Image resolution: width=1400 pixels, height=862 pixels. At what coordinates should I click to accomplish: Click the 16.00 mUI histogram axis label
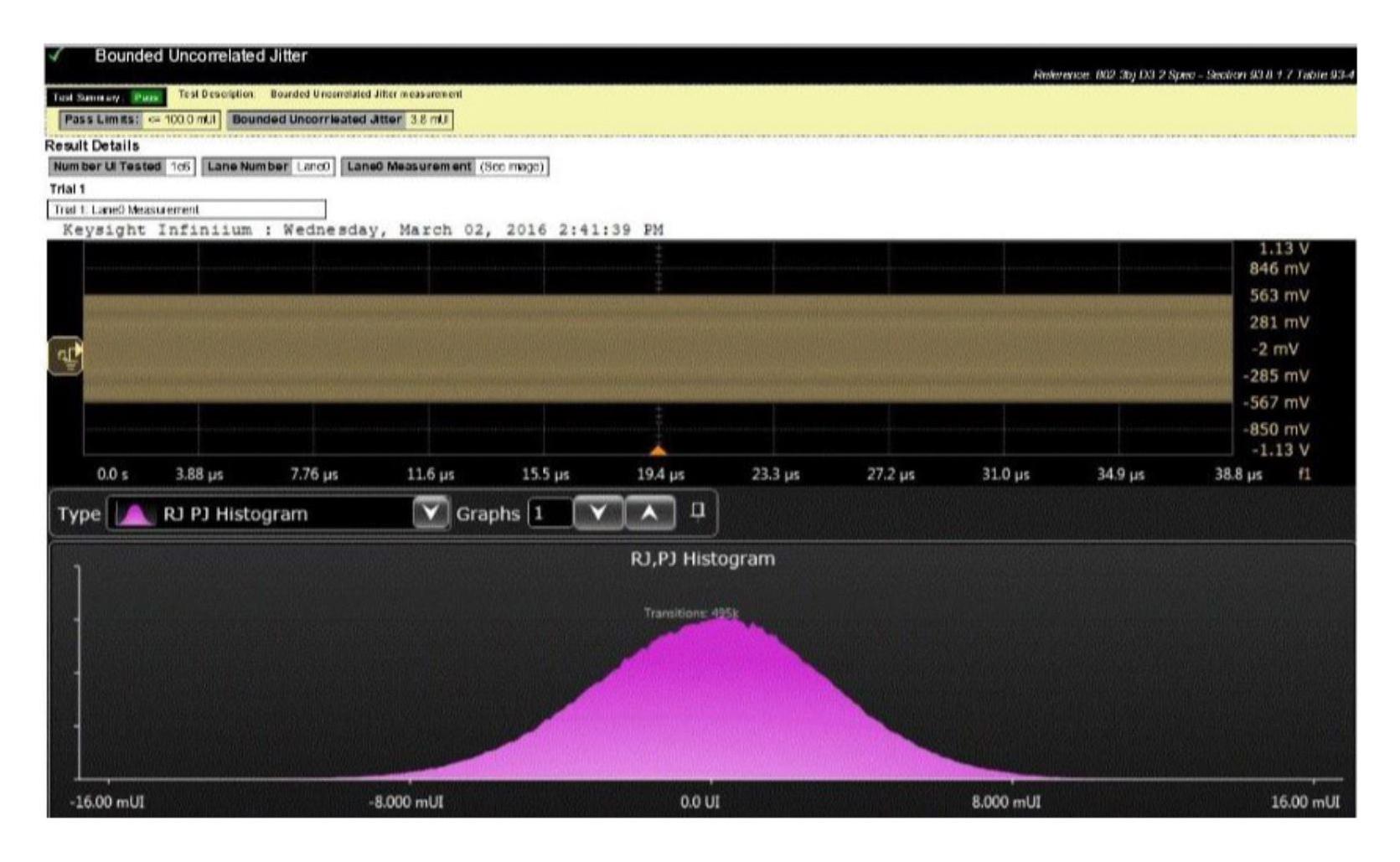(x=1305, y=802)
